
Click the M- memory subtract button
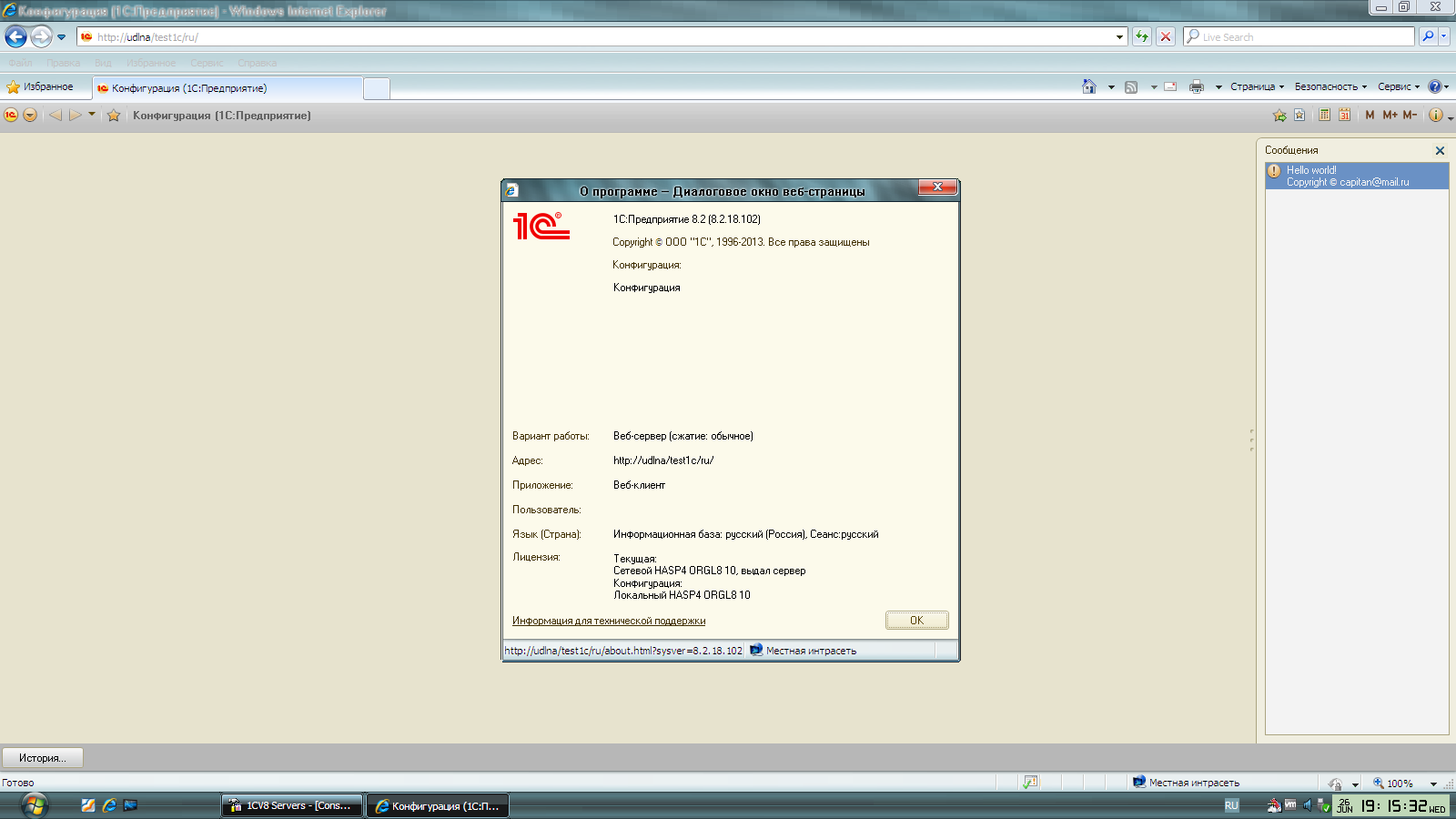tap(1410, 116)
